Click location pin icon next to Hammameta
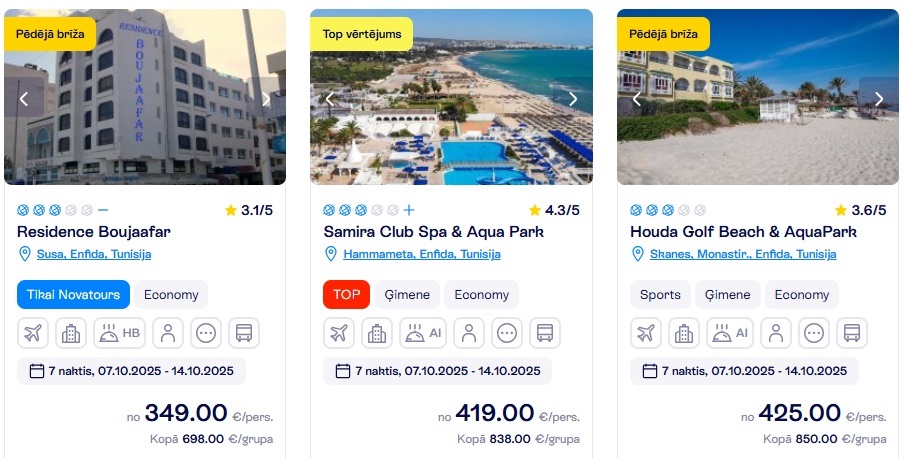This screenshot has height=458, width=903. point(332,254)
